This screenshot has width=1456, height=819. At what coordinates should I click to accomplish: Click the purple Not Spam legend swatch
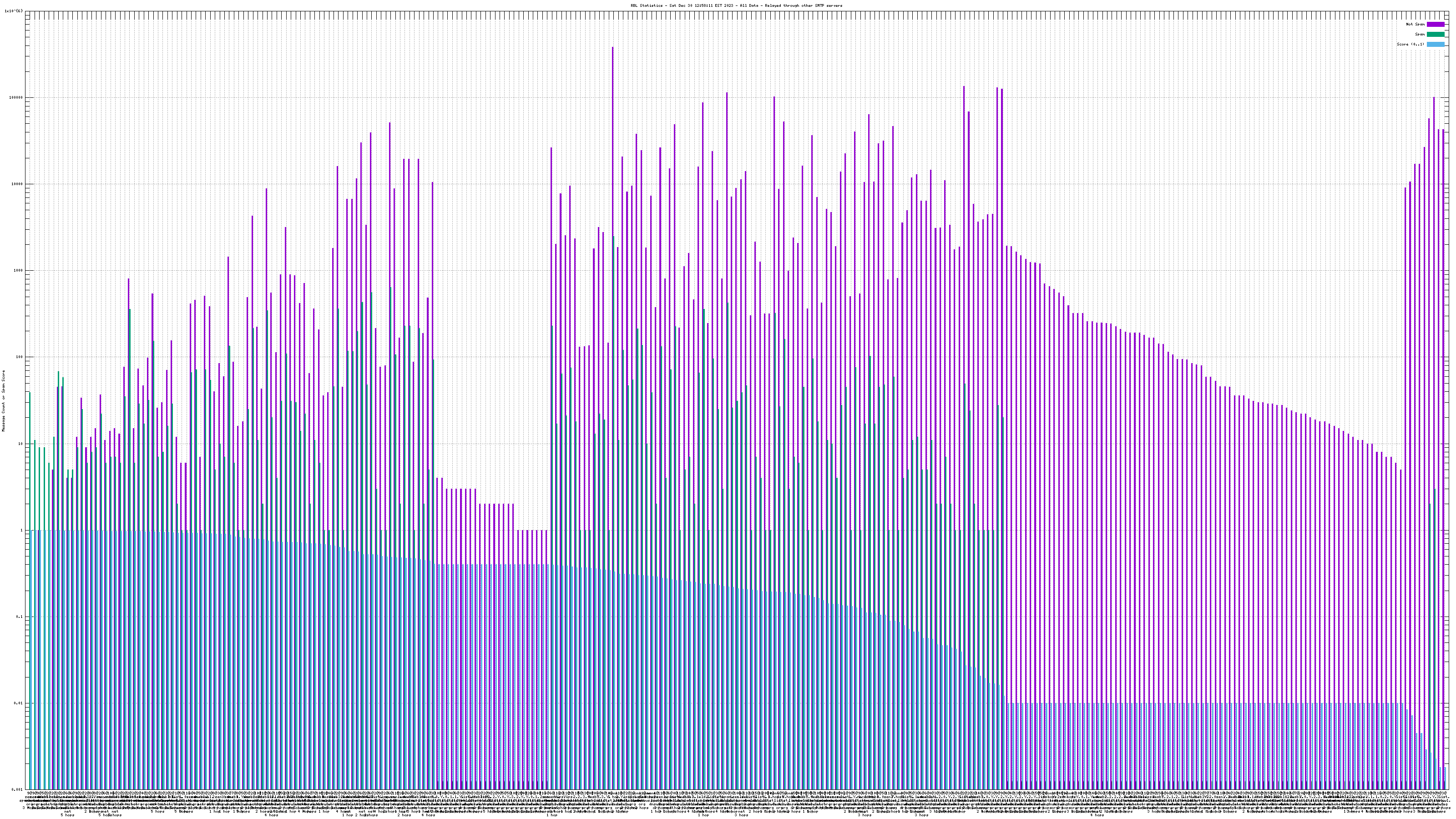coord(1435,24)
